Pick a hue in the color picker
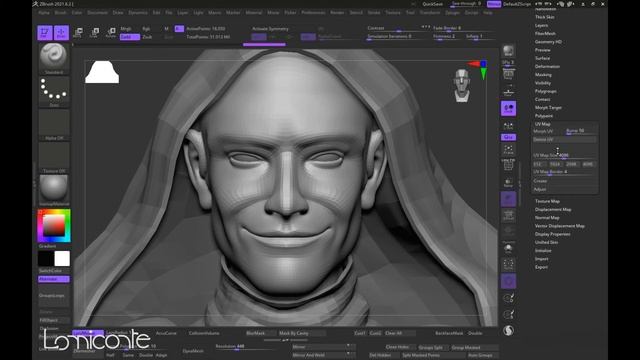The image size is (640, 360). coord(54,226)
